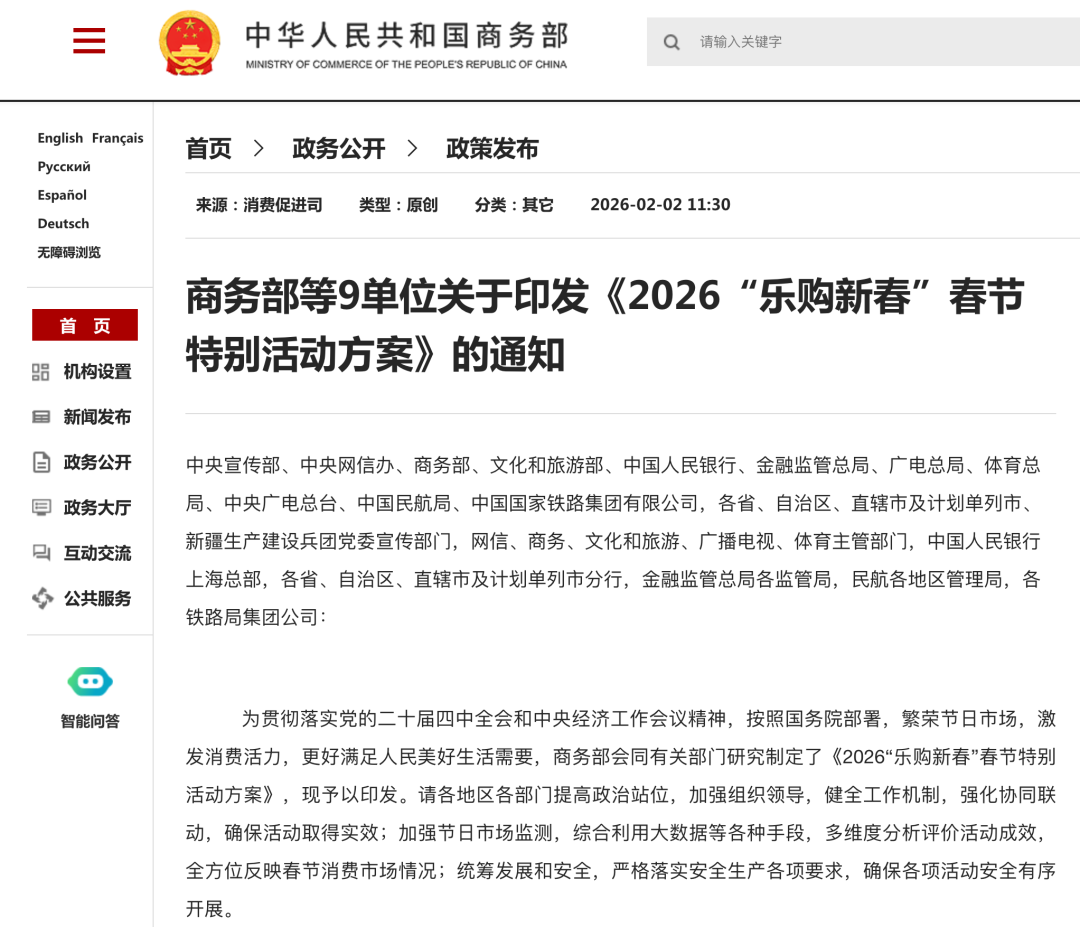Switch site language to Deutsch
This screenshot has width=1080, height=927.
click(x=63, y=223)
